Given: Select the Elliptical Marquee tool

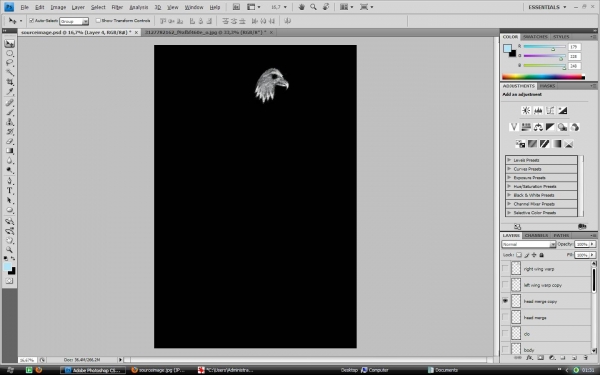Looking at the screenshot, I should pos(10,53).
